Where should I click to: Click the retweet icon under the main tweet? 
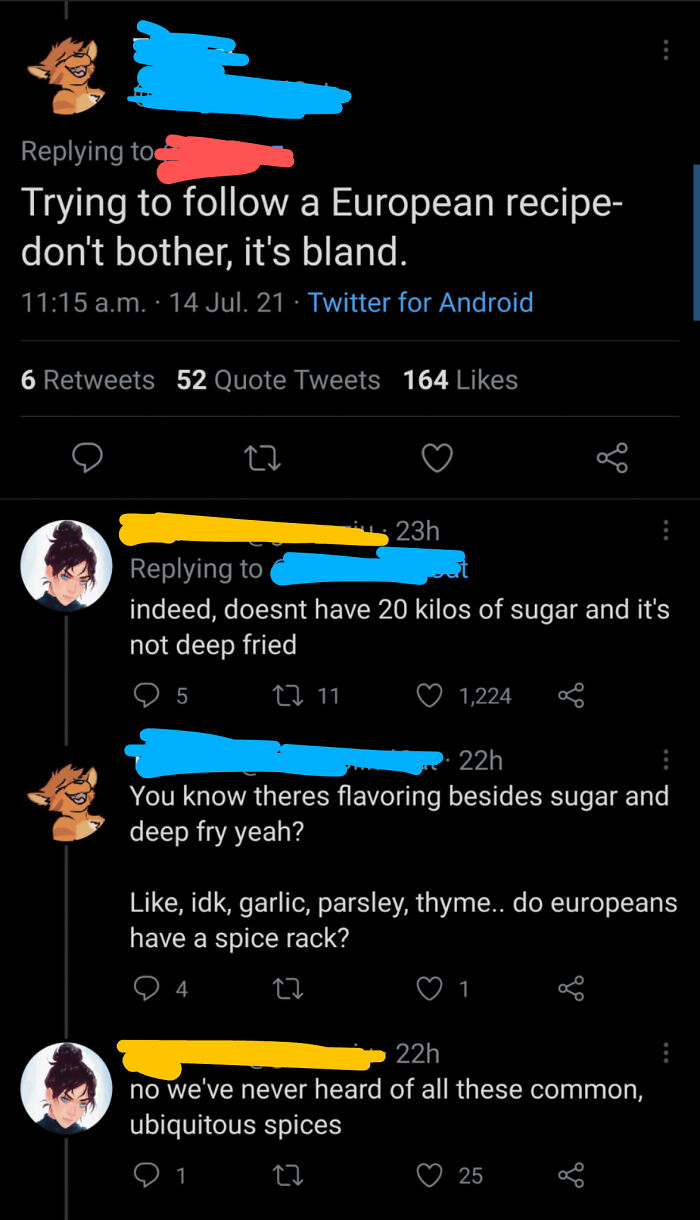tap(262, 458)
